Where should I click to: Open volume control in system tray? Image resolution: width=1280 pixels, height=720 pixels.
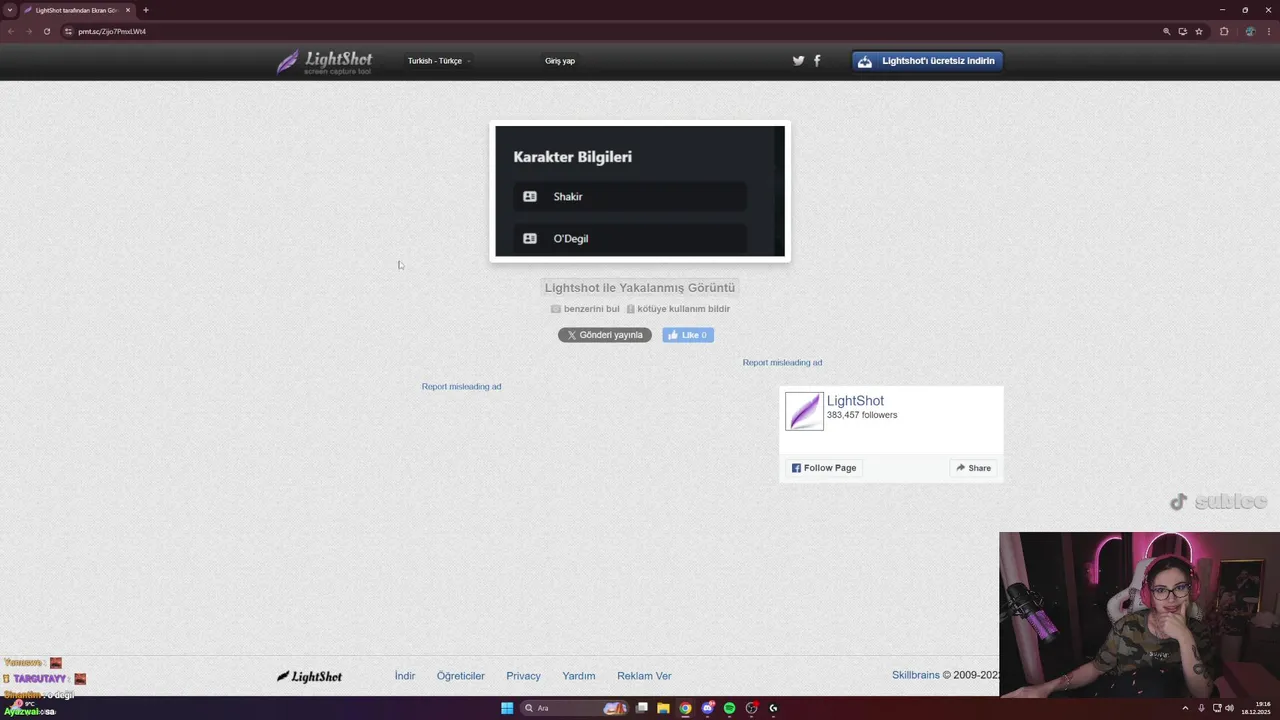tap(1229, 708)
